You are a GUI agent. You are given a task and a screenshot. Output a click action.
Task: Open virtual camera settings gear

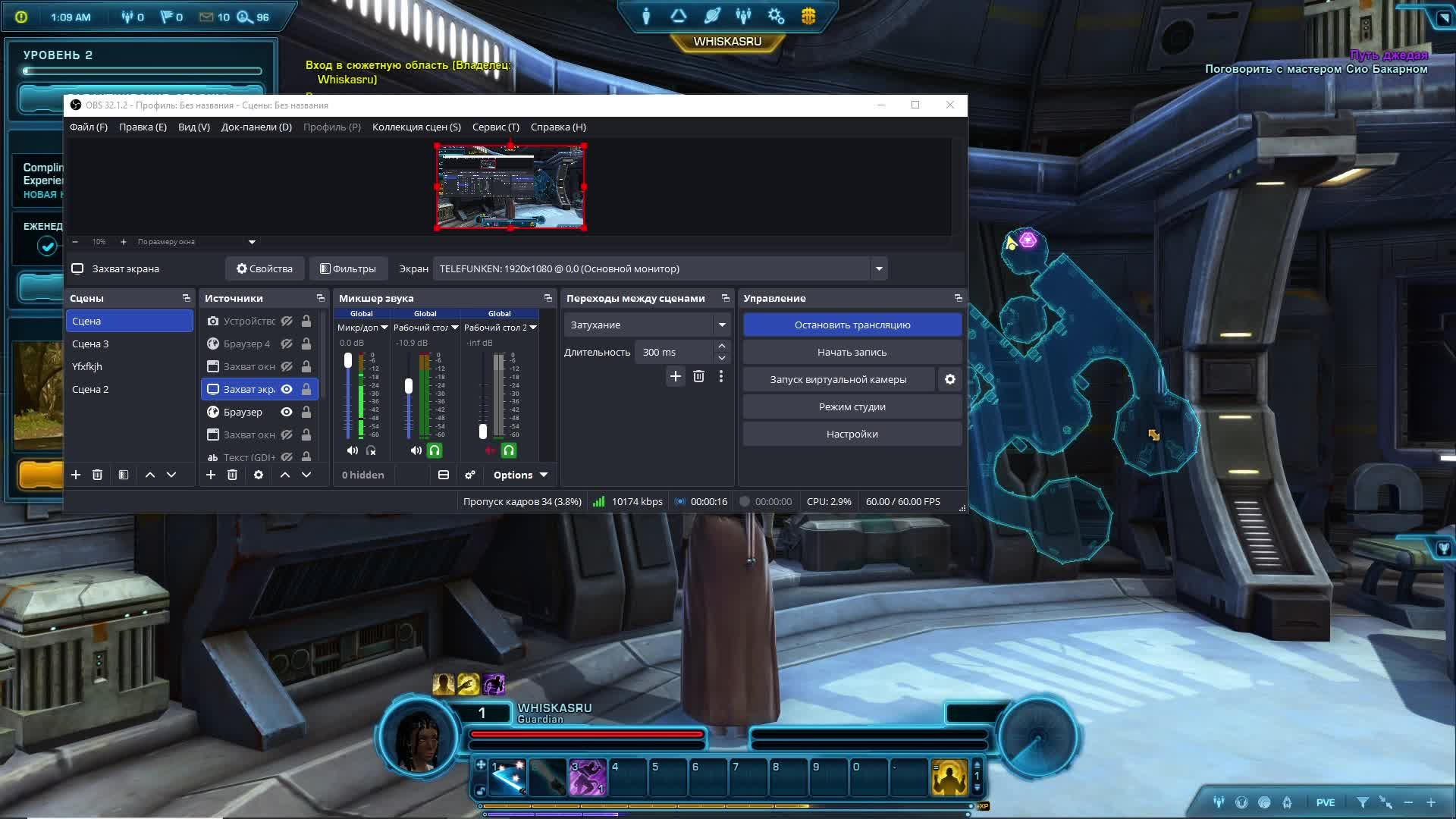[x=950, y=379]
